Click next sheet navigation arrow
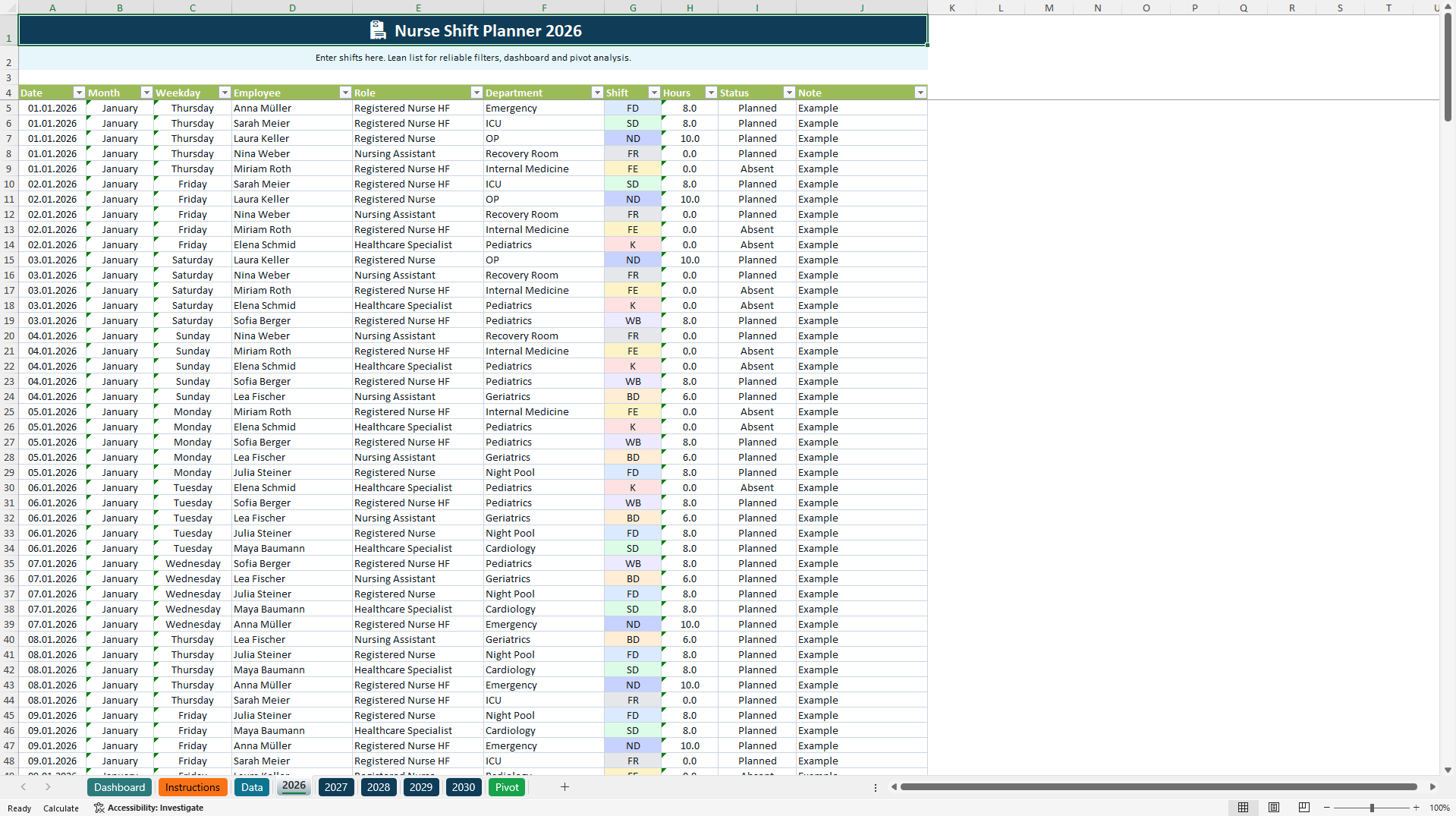This screenshot has height=816, width=1456. coord(48,787)
